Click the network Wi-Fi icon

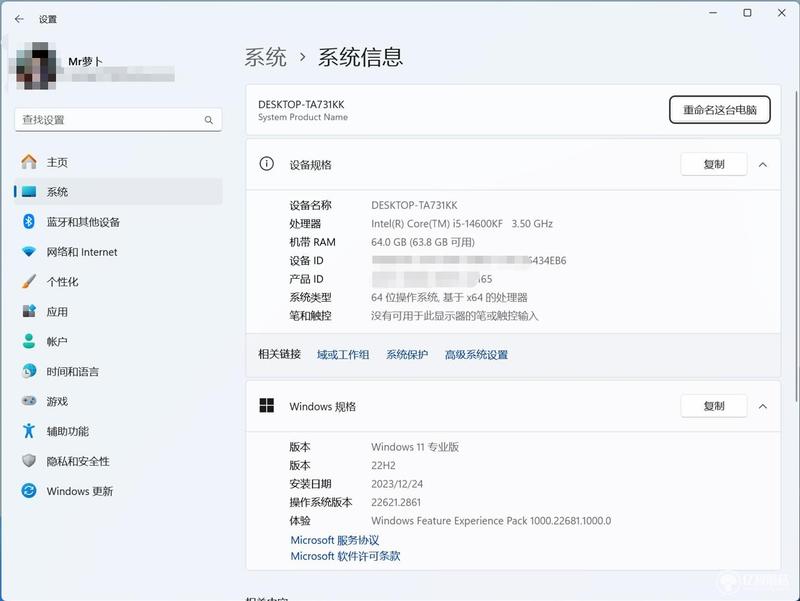pos(29,252)
